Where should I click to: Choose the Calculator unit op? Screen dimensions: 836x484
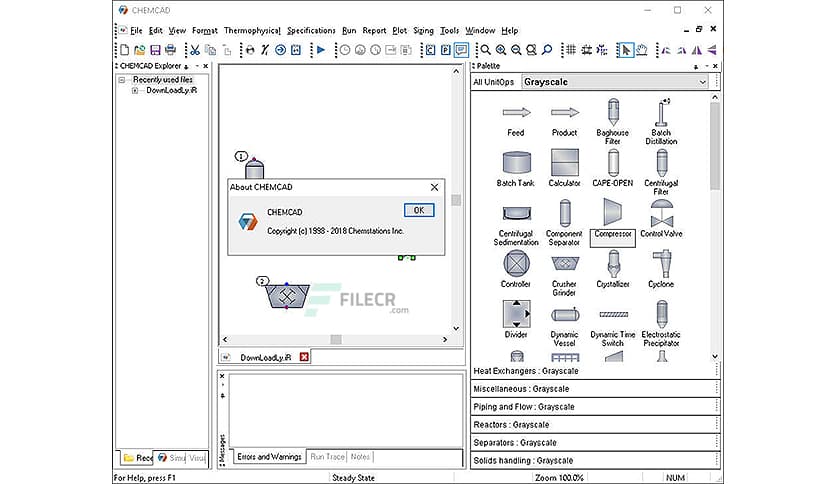pos(565,168)
